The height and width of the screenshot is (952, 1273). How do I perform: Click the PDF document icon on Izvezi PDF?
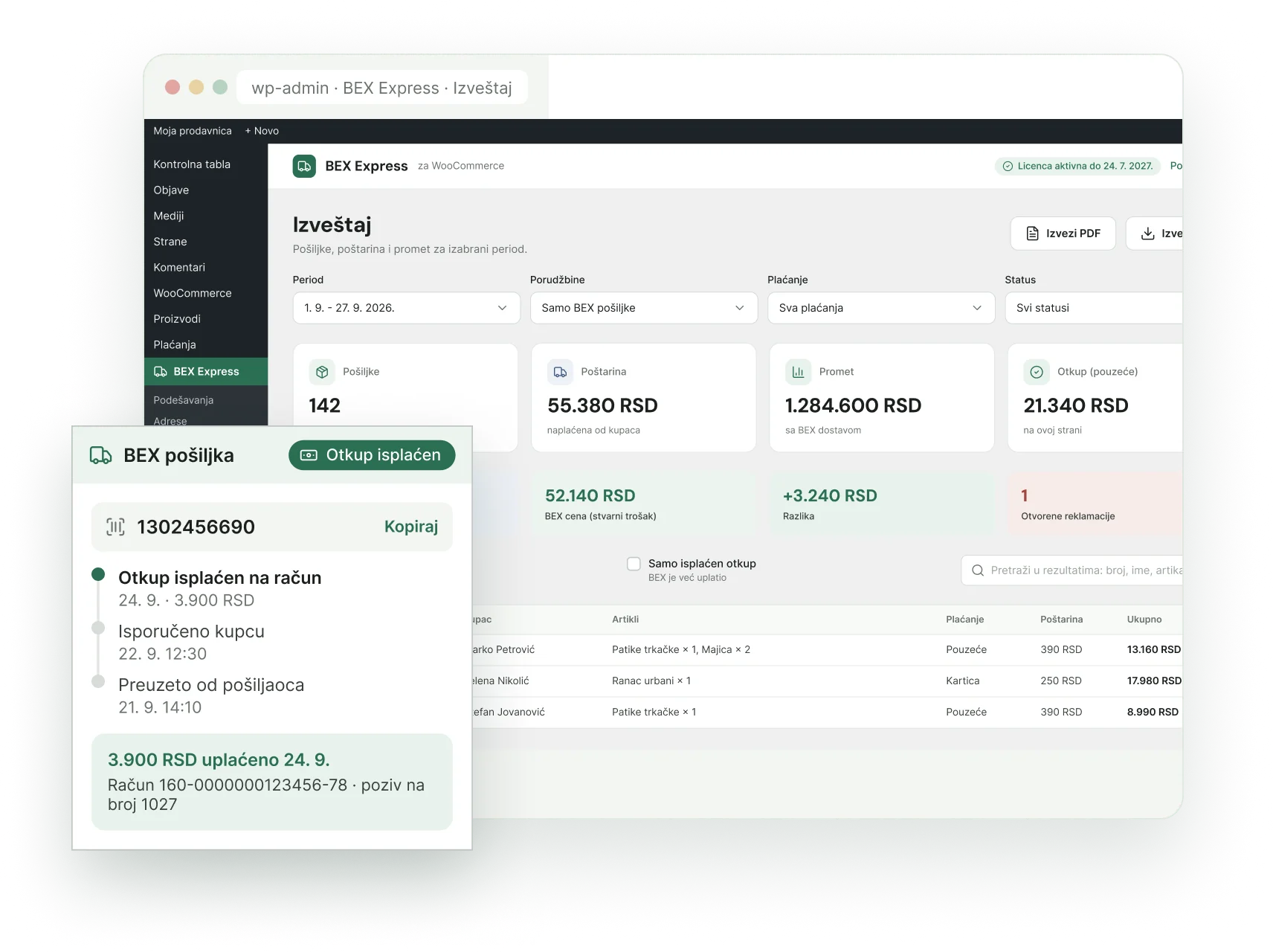point(1032,234)
